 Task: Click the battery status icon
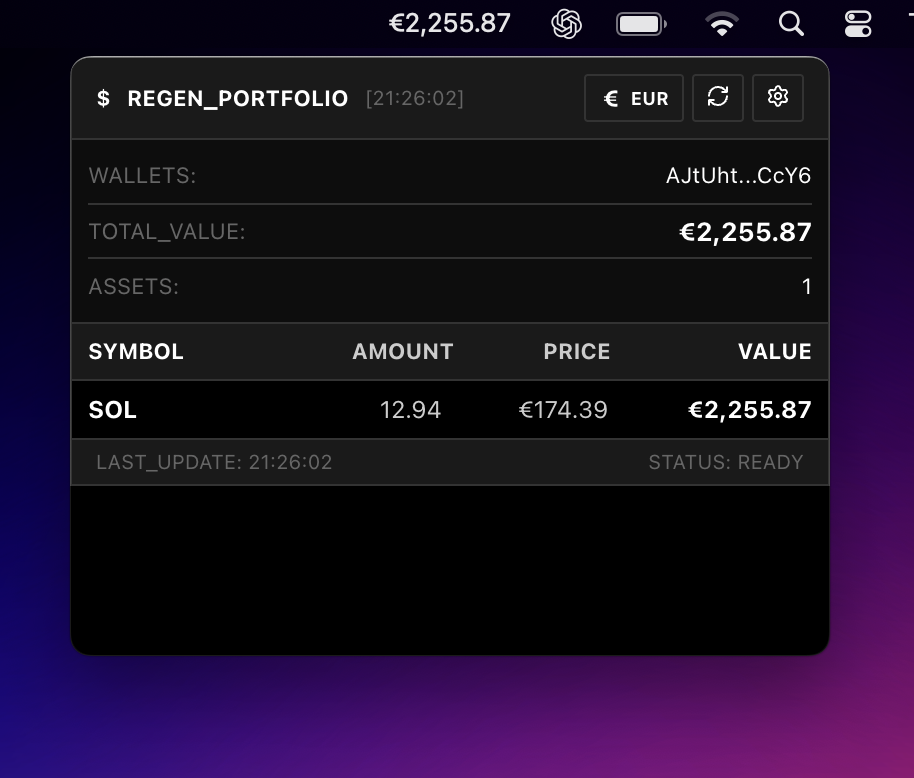pyautogui.click(x=641, y=23)
